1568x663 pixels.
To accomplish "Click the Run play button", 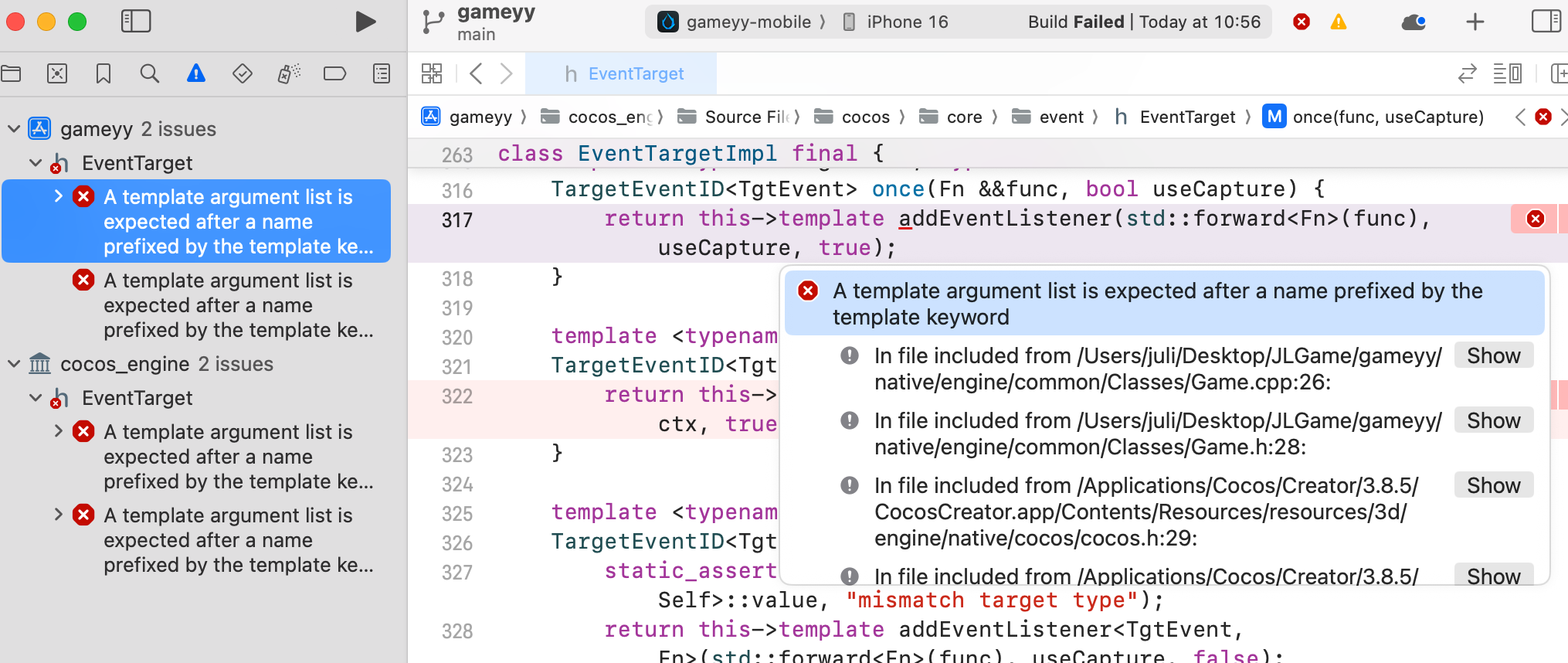I will click(365, 22).
